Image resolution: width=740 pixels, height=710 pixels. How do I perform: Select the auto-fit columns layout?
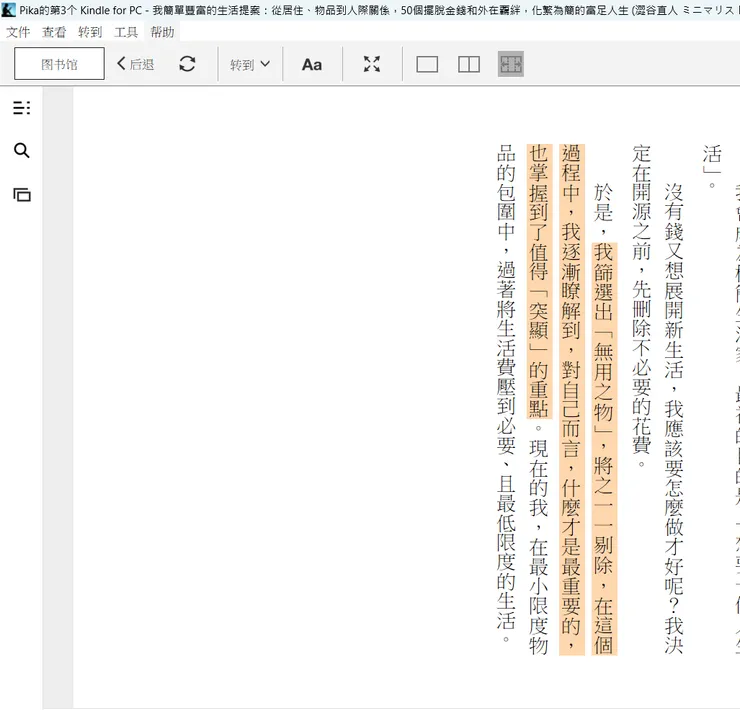pos(511,64)
